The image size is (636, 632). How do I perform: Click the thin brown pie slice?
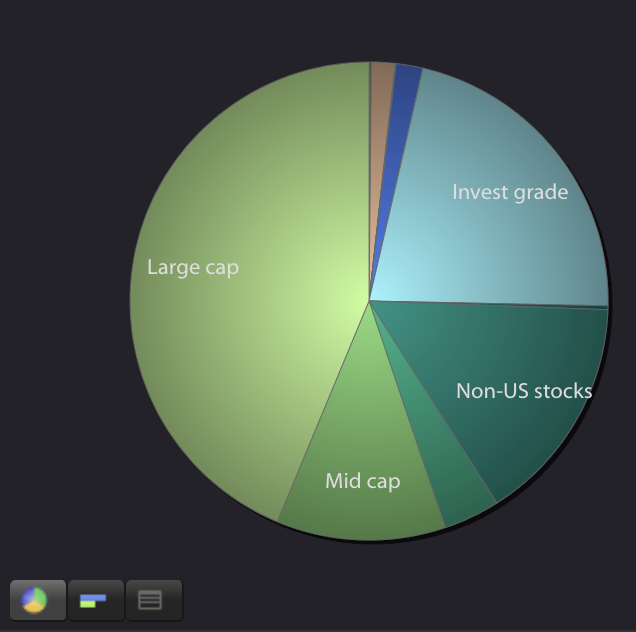[379, 122]
